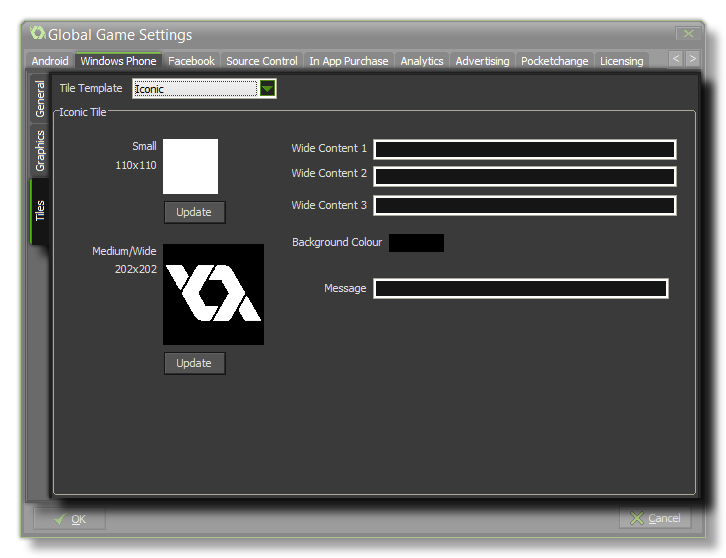Switch to the Android tab

50,61
